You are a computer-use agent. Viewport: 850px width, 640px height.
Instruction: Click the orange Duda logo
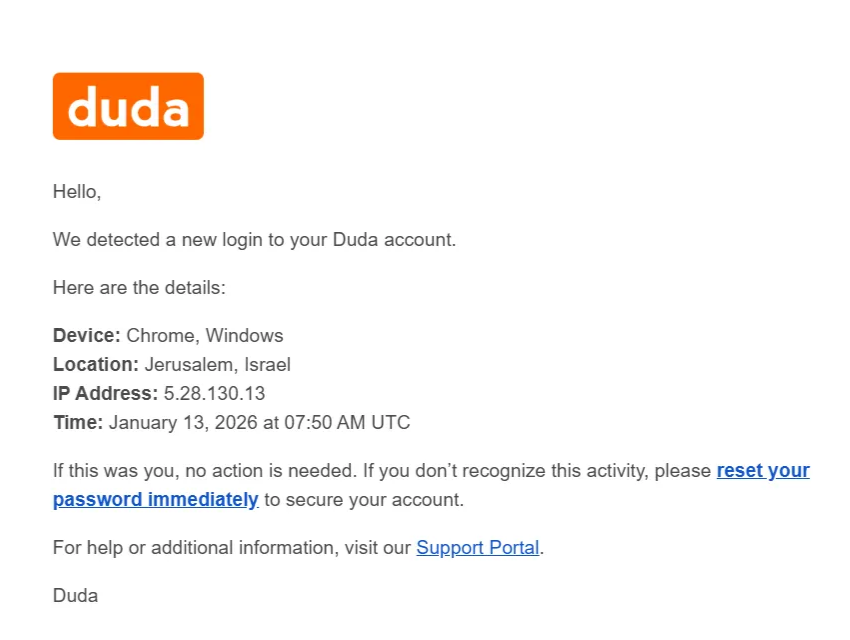coord(128,106)
